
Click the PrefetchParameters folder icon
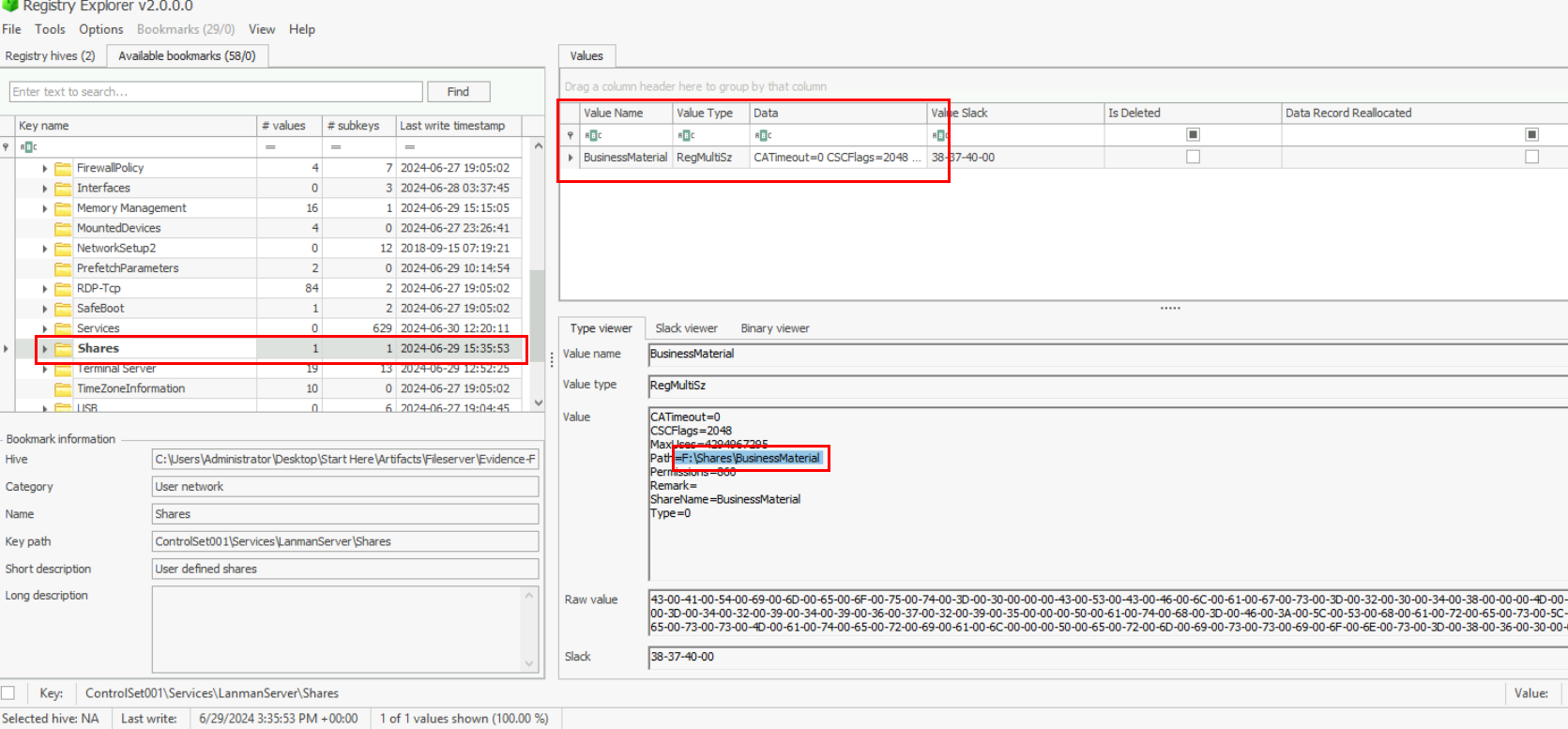(x=63, y=268)
